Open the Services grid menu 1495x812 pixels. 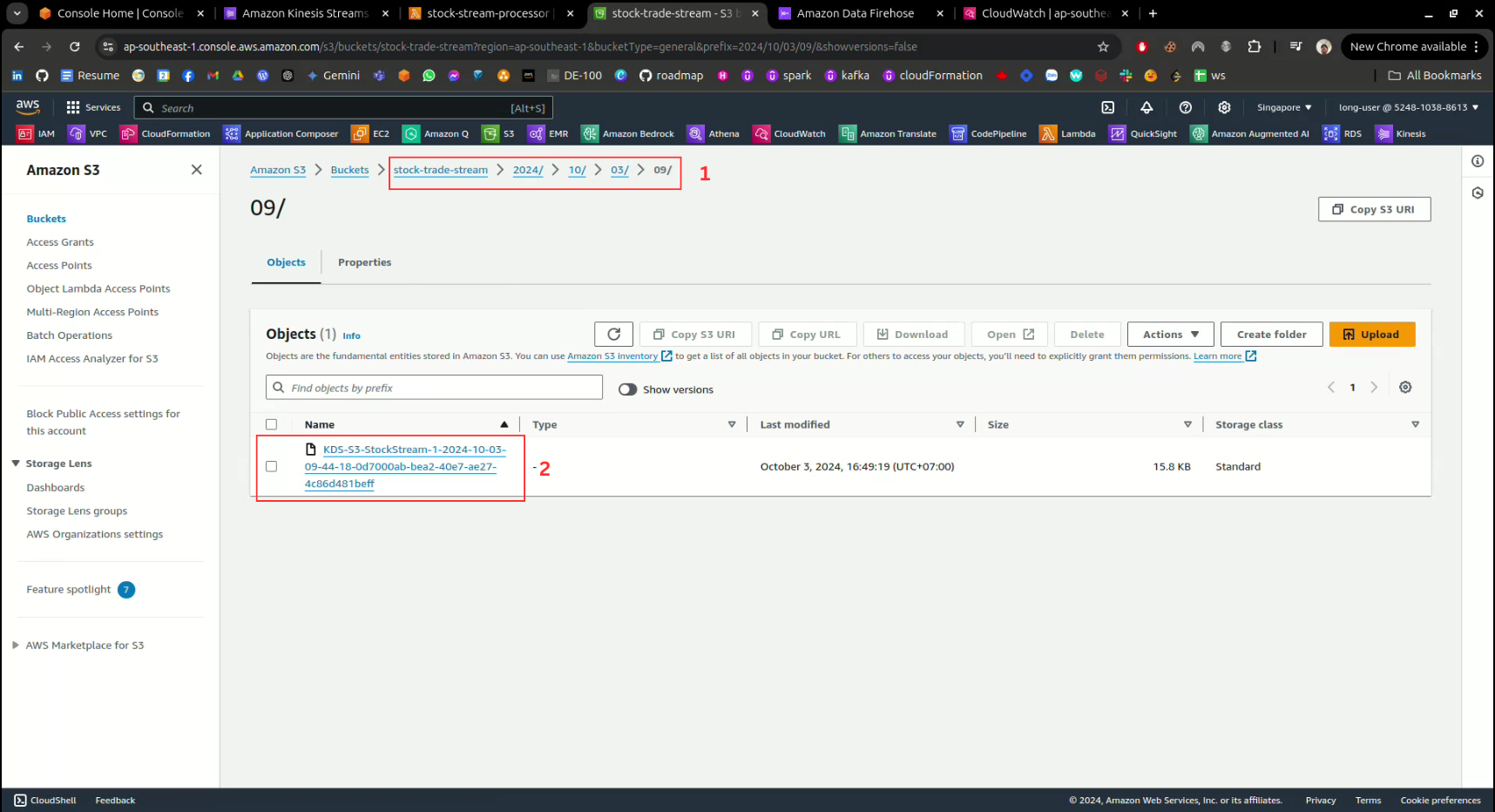coord(93,108)
